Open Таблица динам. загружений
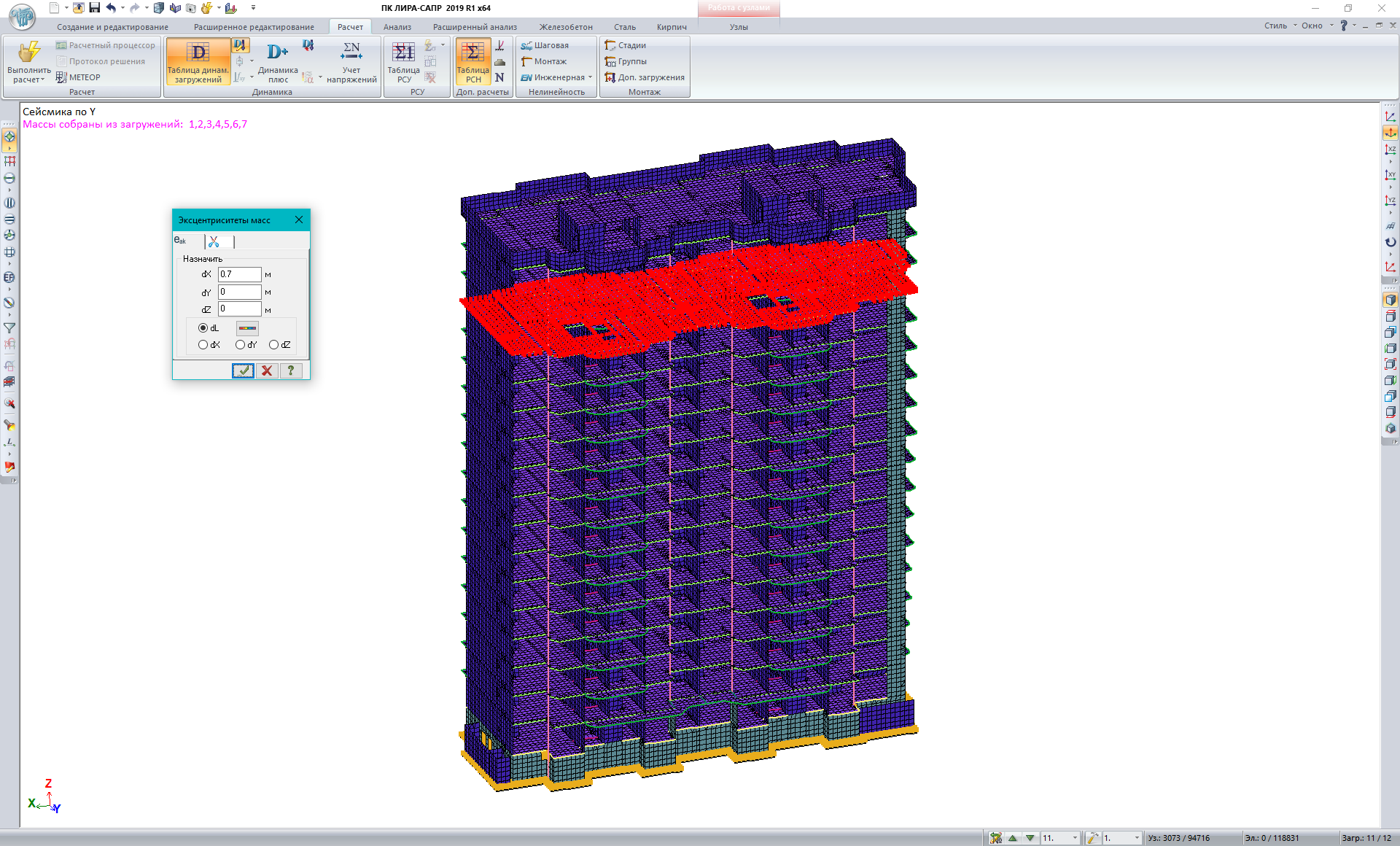 click(198, 62)
